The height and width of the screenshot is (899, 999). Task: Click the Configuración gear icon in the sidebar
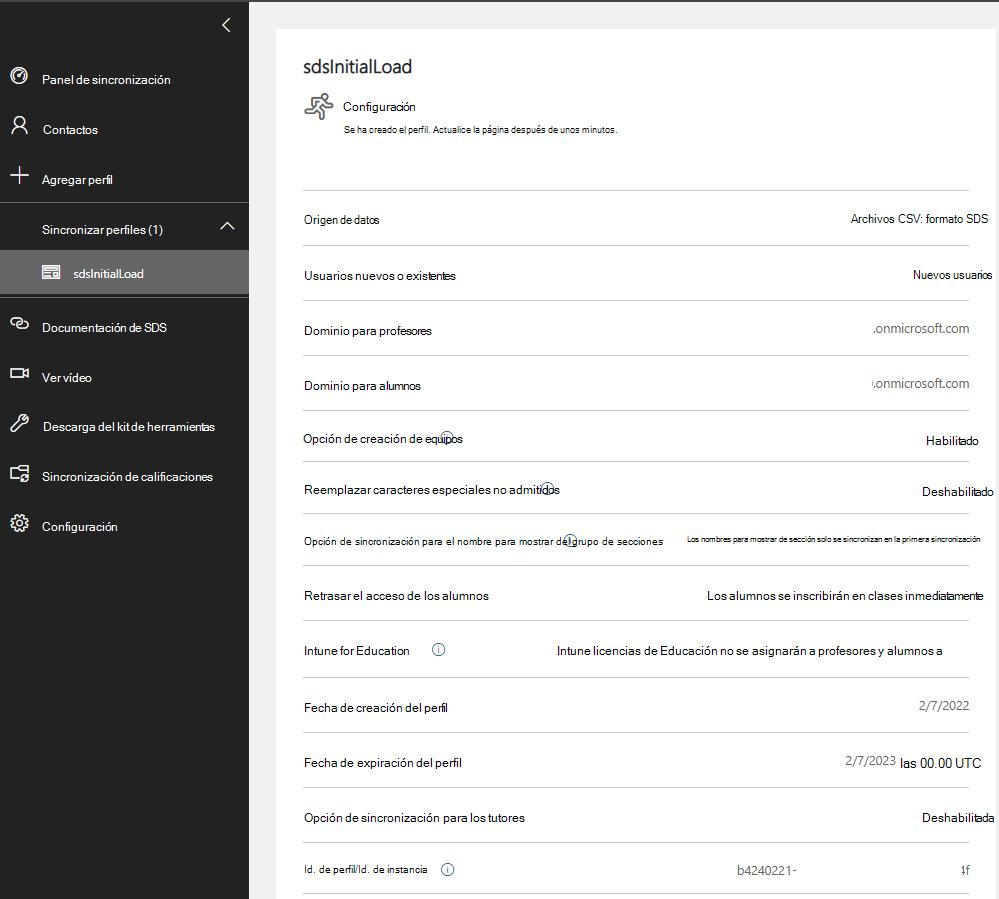tap(19, 524)
